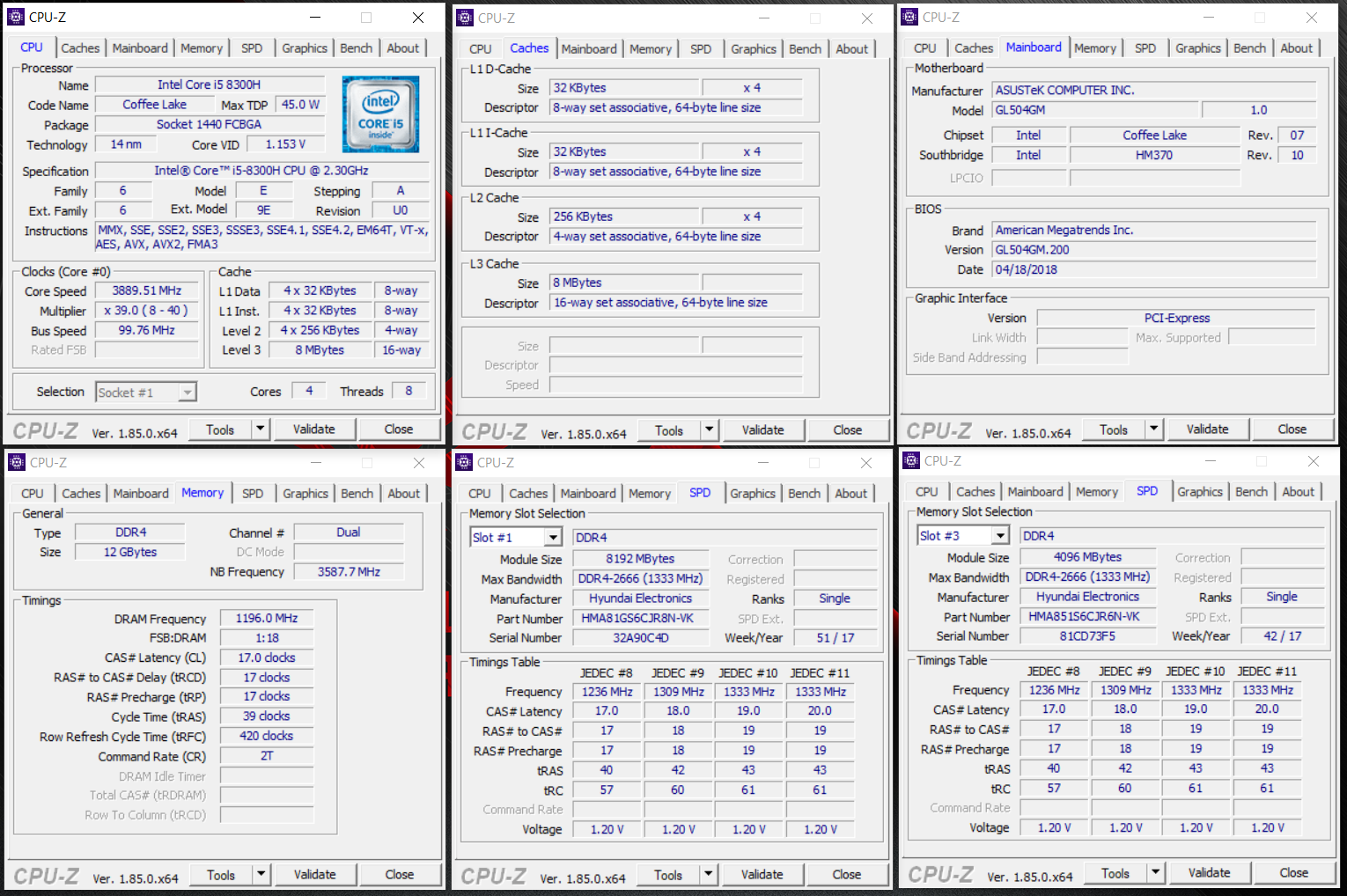Click the CPU-Z app icon in the Slot #1 SPD window title bar
Screen dimensions: 1347x896
coord(465,462)
